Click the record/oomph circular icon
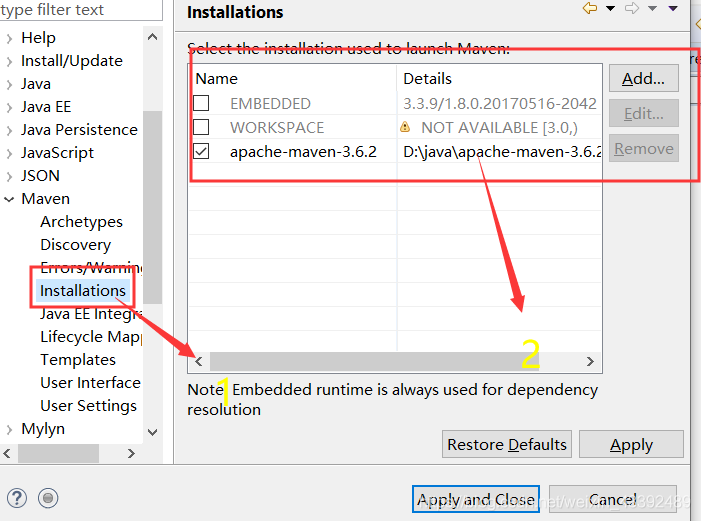 (x=48, y=498)
